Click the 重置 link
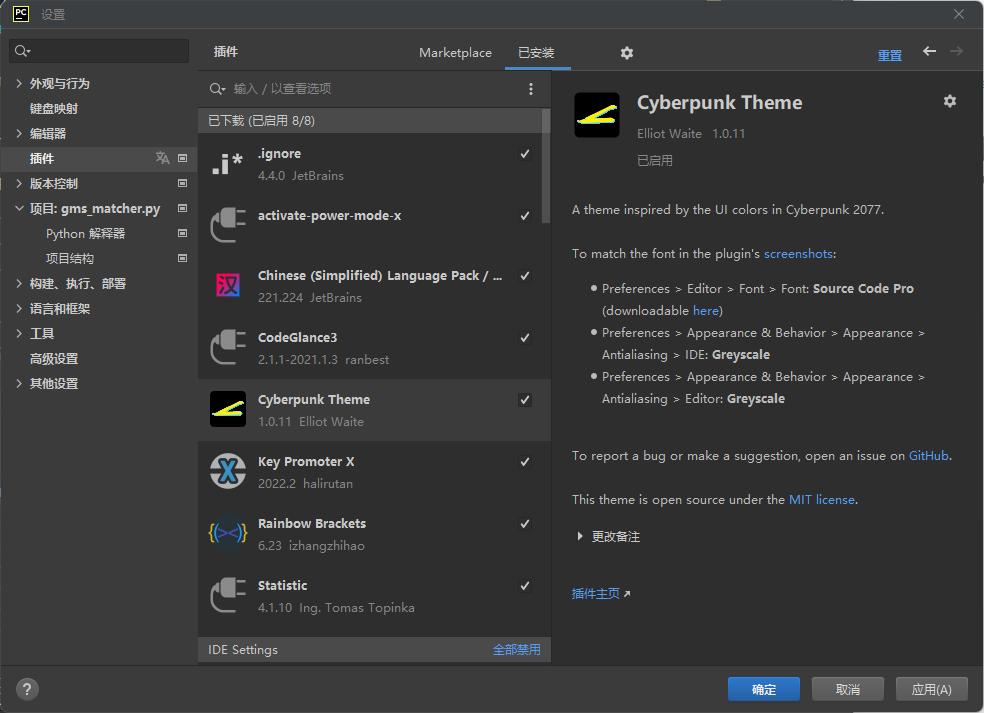This screenshot has height=713, width=984. [889, 55]
